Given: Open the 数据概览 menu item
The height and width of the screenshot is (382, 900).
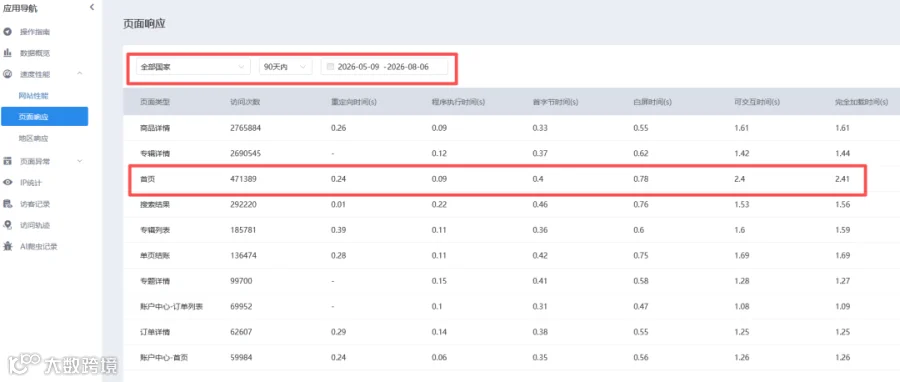Looking at the screenshot, I should point(35,53).
